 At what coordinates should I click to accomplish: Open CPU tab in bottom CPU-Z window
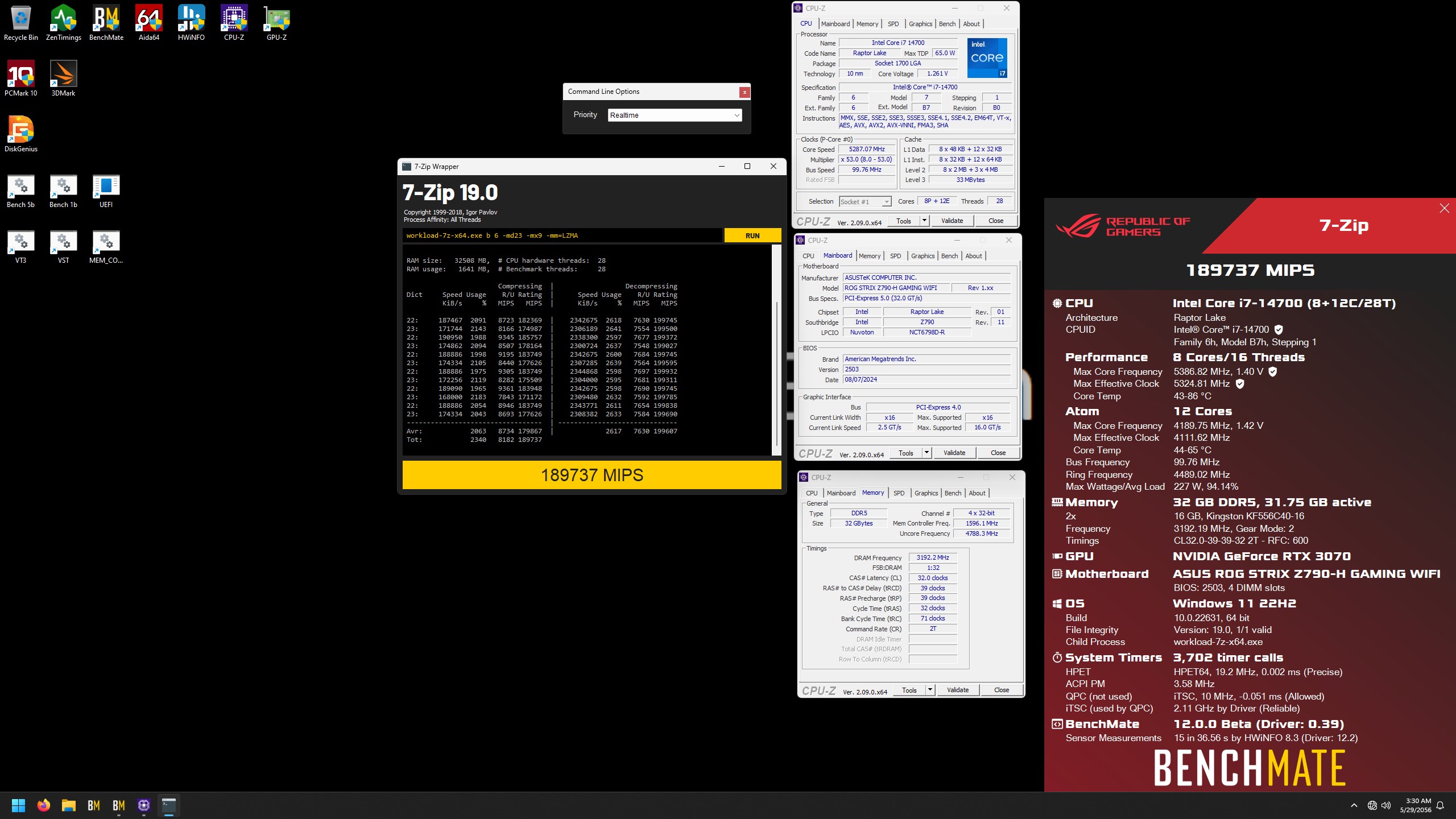[x=812, y=493]
